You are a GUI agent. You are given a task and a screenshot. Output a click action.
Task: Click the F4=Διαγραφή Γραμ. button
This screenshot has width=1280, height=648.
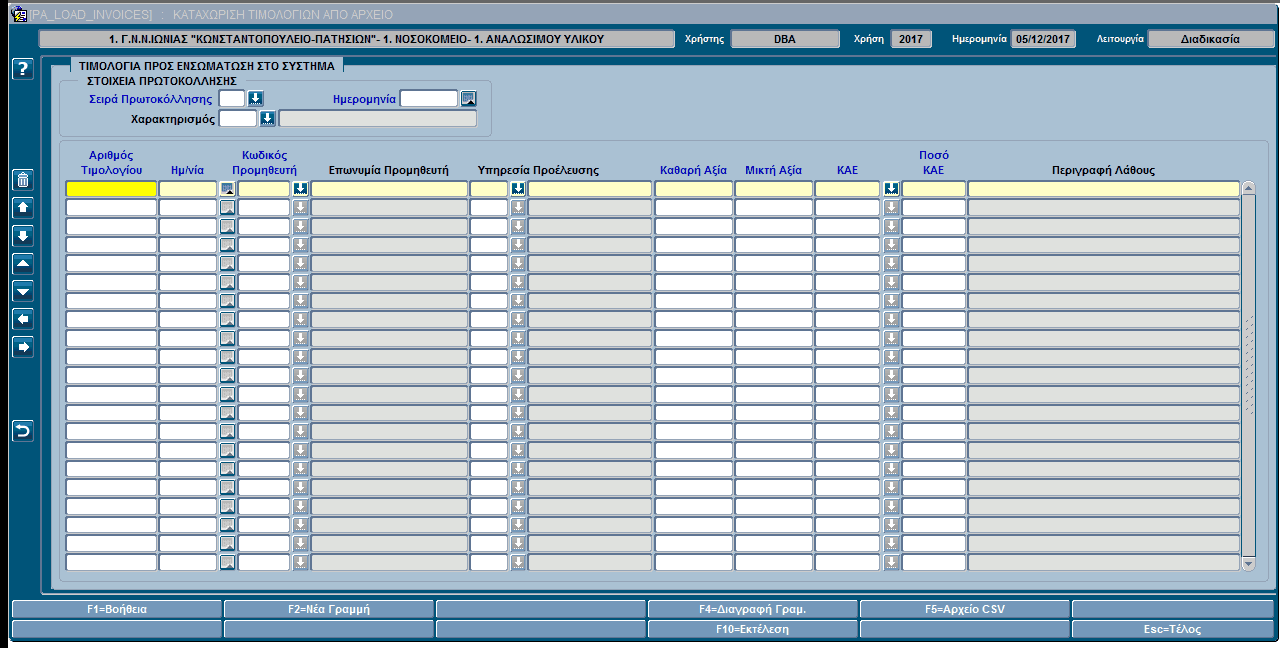tap(753, 609)
